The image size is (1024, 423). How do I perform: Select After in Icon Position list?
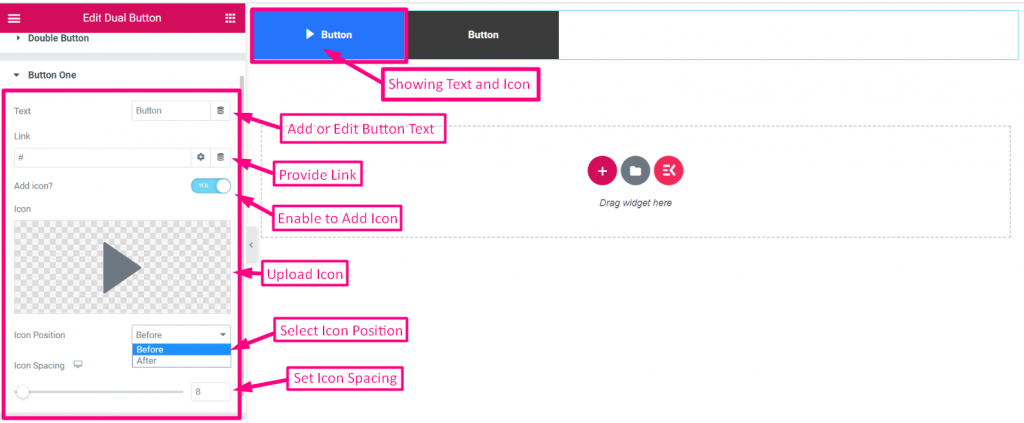pyautogui.click(x=181, y=361)
